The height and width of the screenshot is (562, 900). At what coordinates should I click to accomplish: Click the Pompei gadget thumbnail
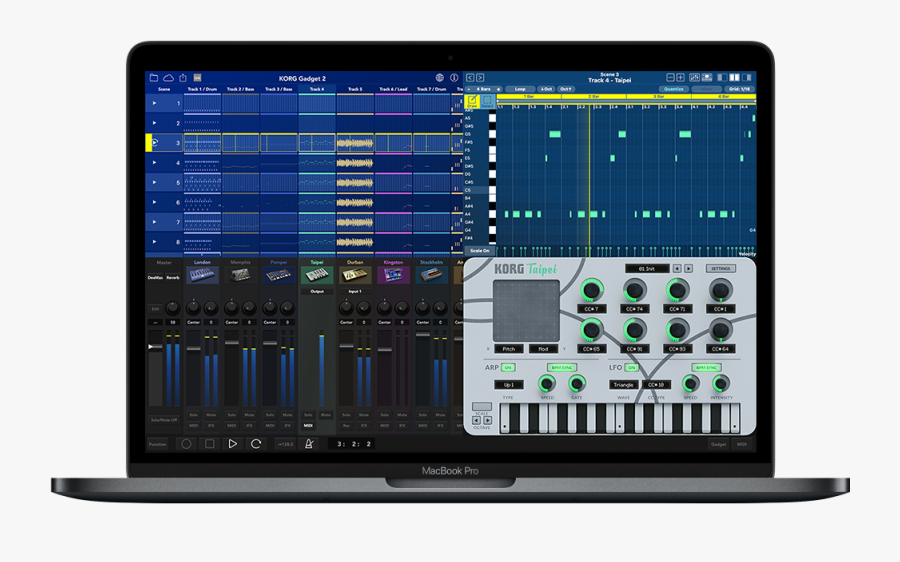click(x=278, y=276)
